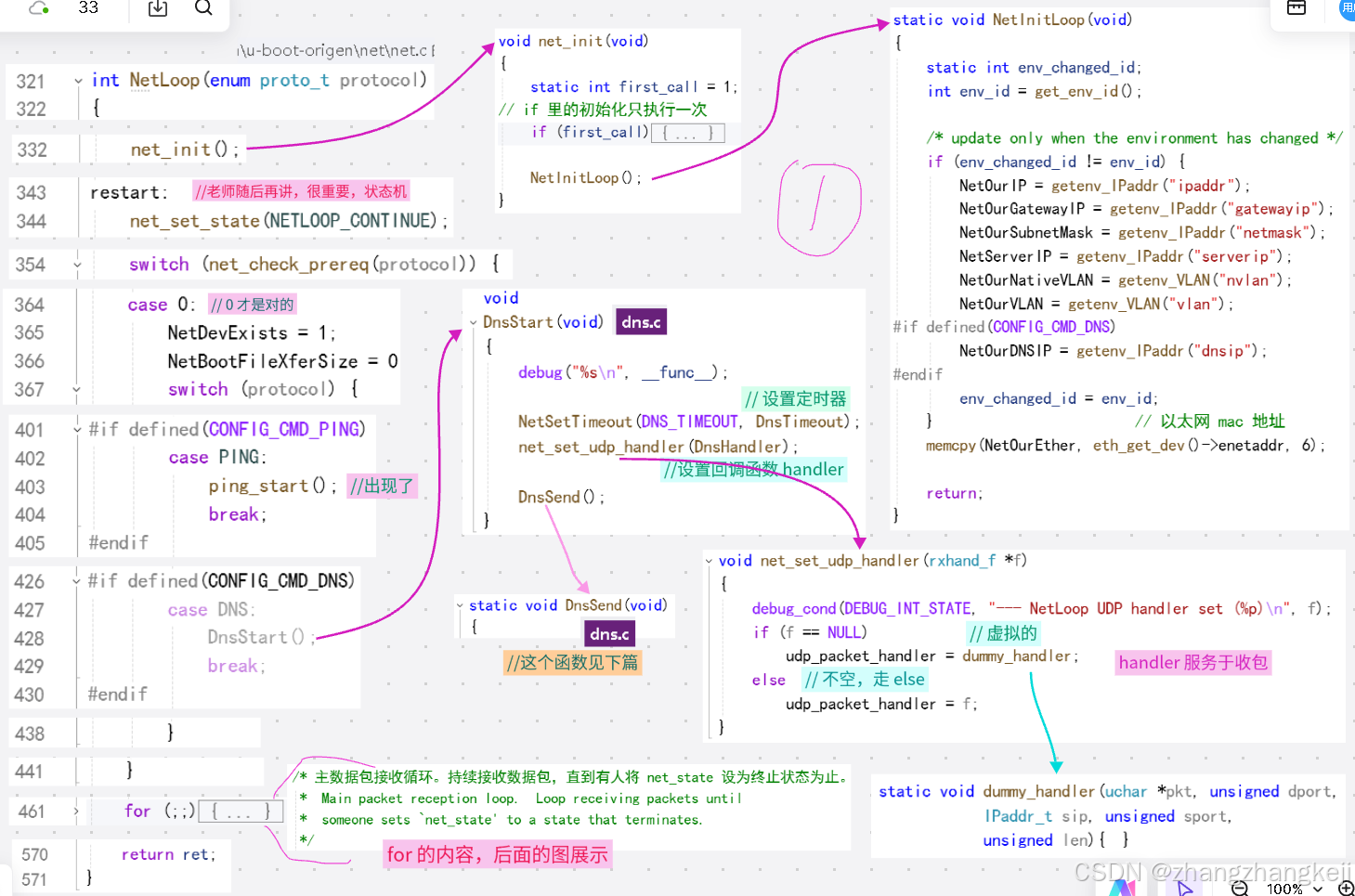This screenshot has width=1355, height=896.
Task: Select the "dns.c" label beside DnsStart
Action: 641,322
